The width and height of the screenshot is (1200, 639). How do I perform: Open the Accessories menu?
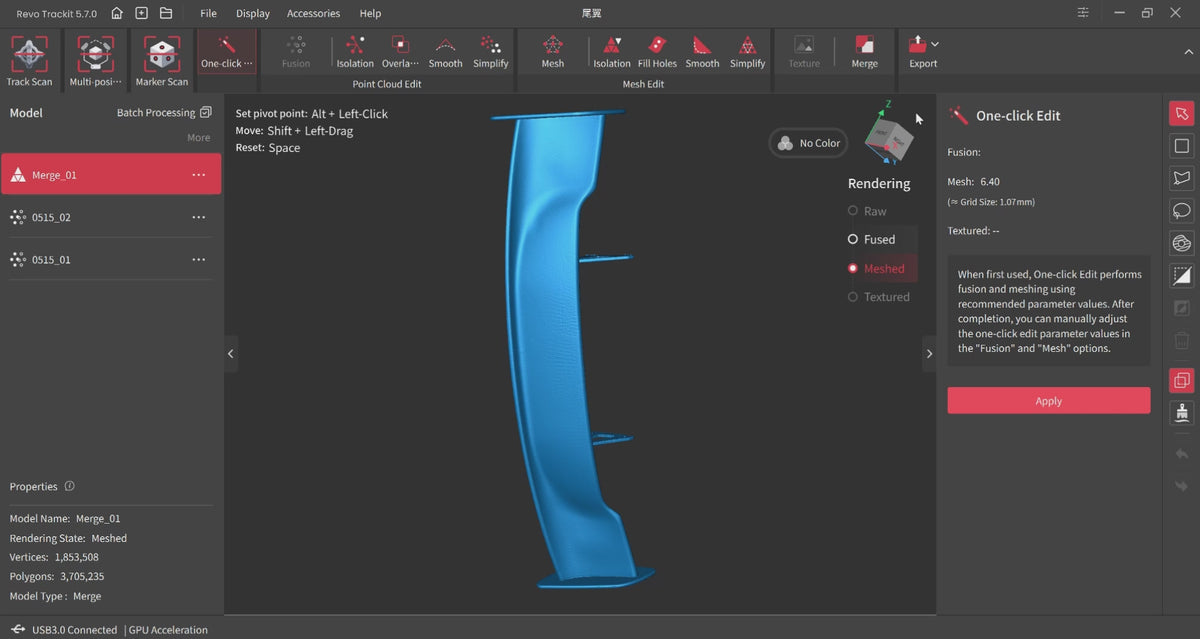(x=313, y=13)
